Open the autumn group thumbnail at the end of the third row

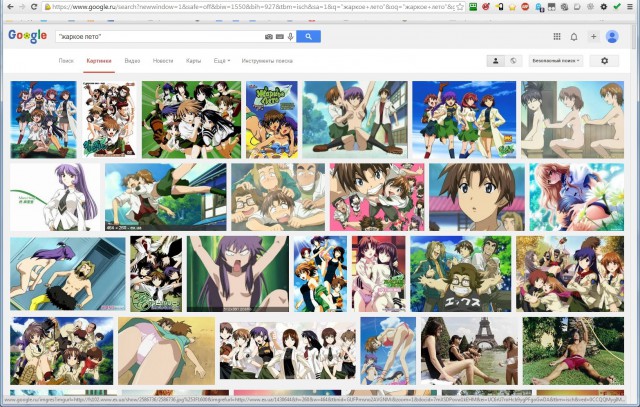click(570, 274)
